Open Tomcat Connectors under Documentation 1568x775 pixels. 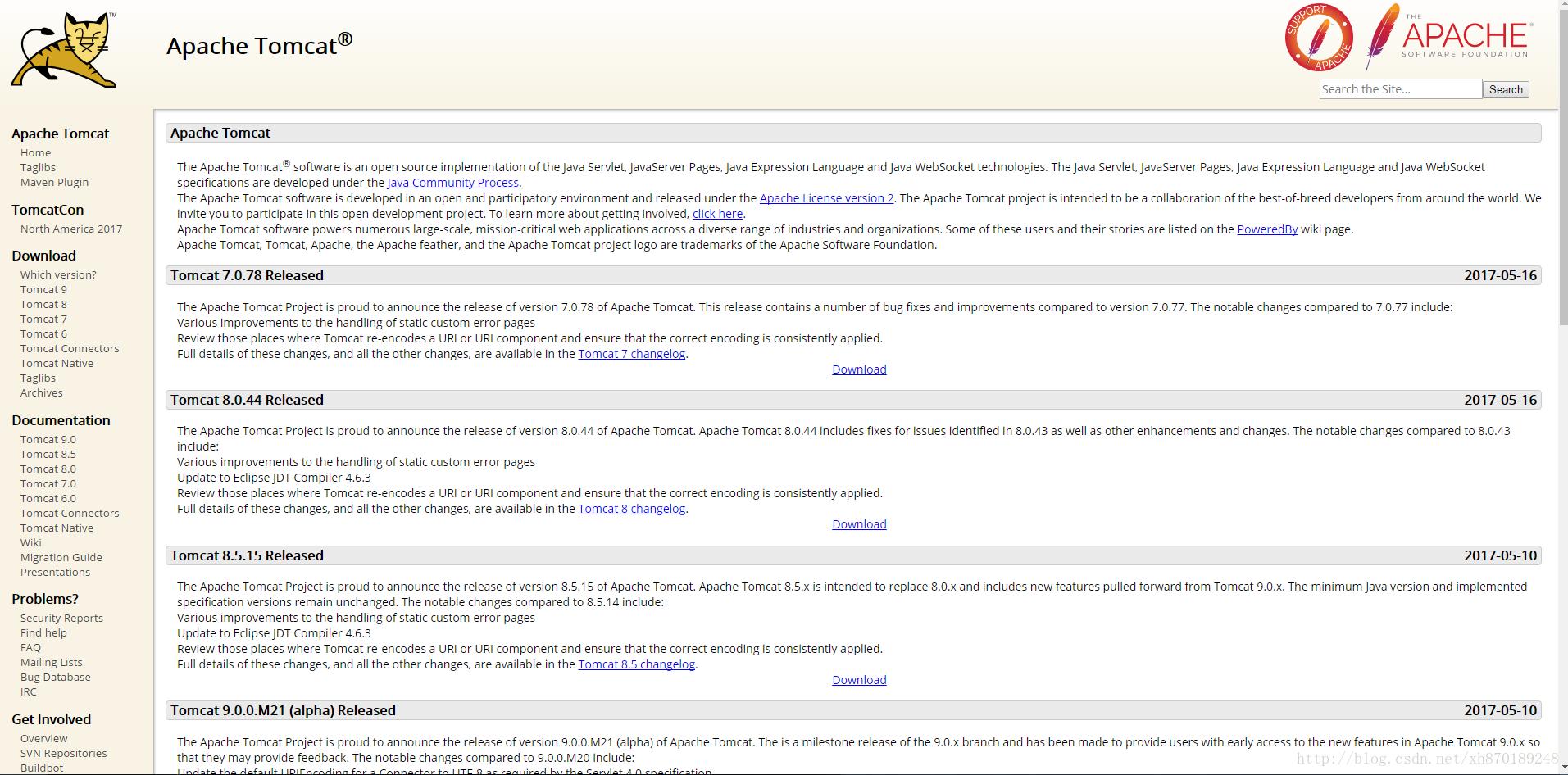70,513
